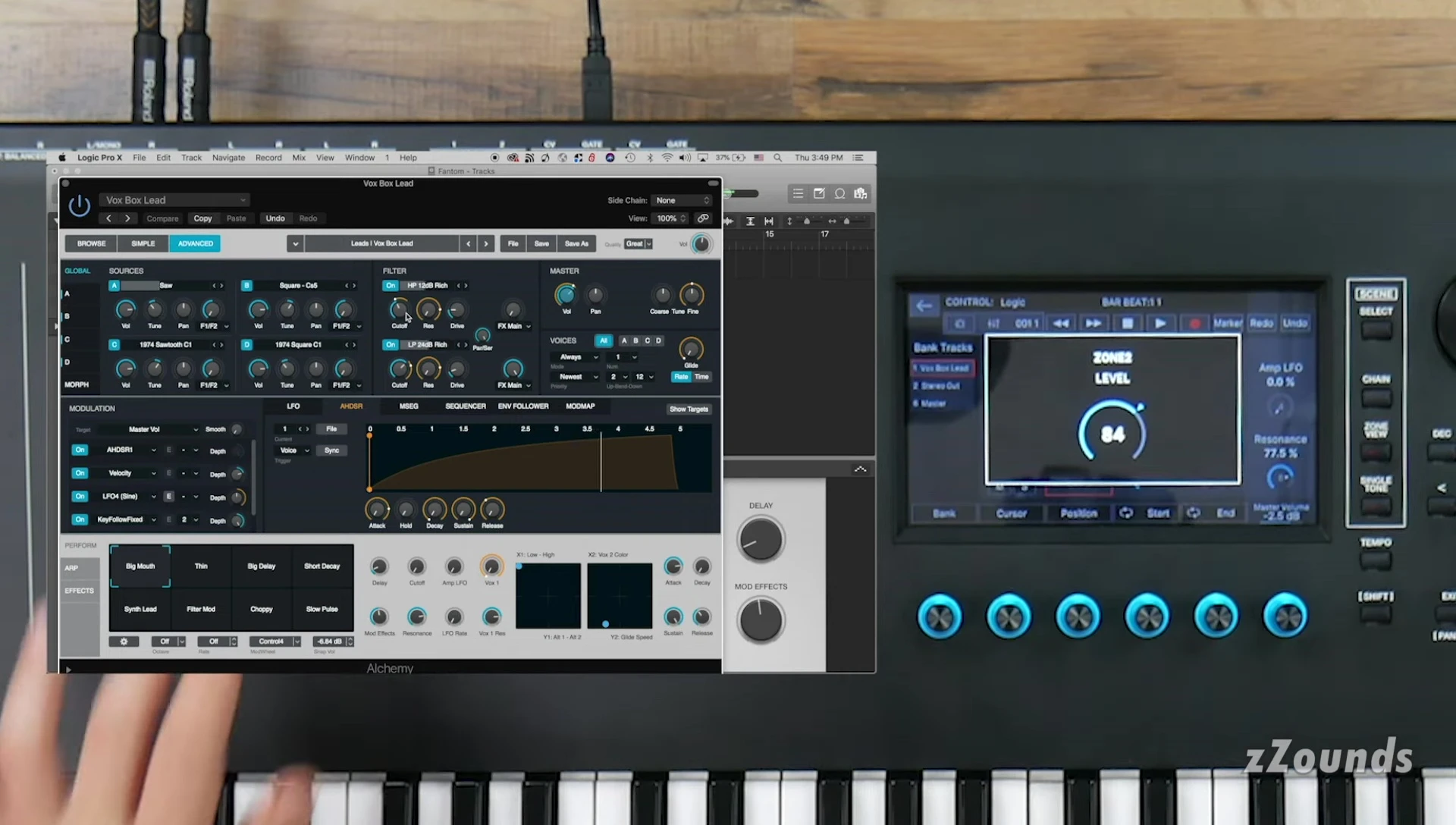Open the Logic note pads icon
1456x825 pixels.
pos(819,194)
